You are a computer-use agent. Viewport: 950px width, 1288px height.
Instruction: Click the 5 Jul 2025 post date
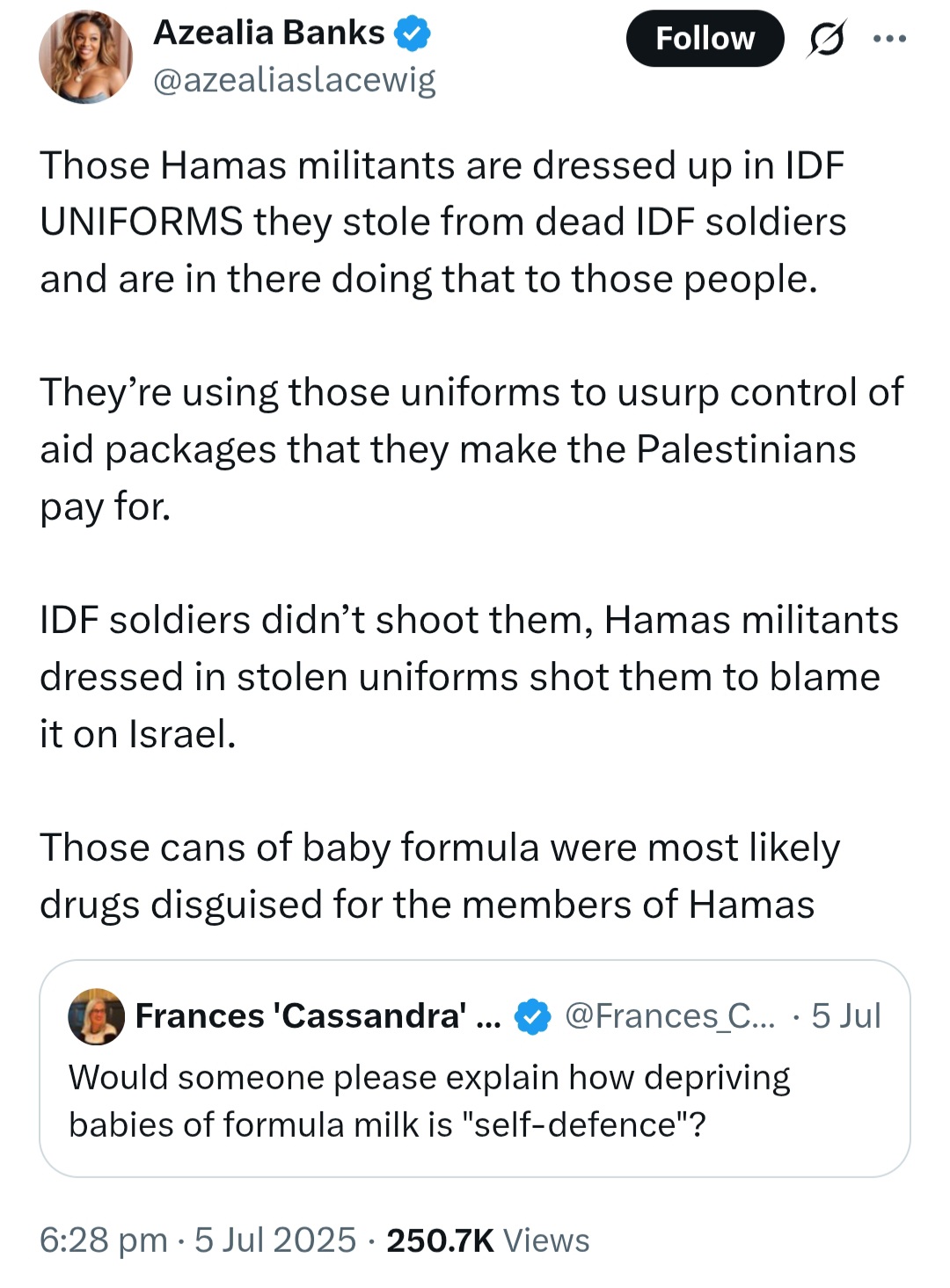click(275, 1241)
